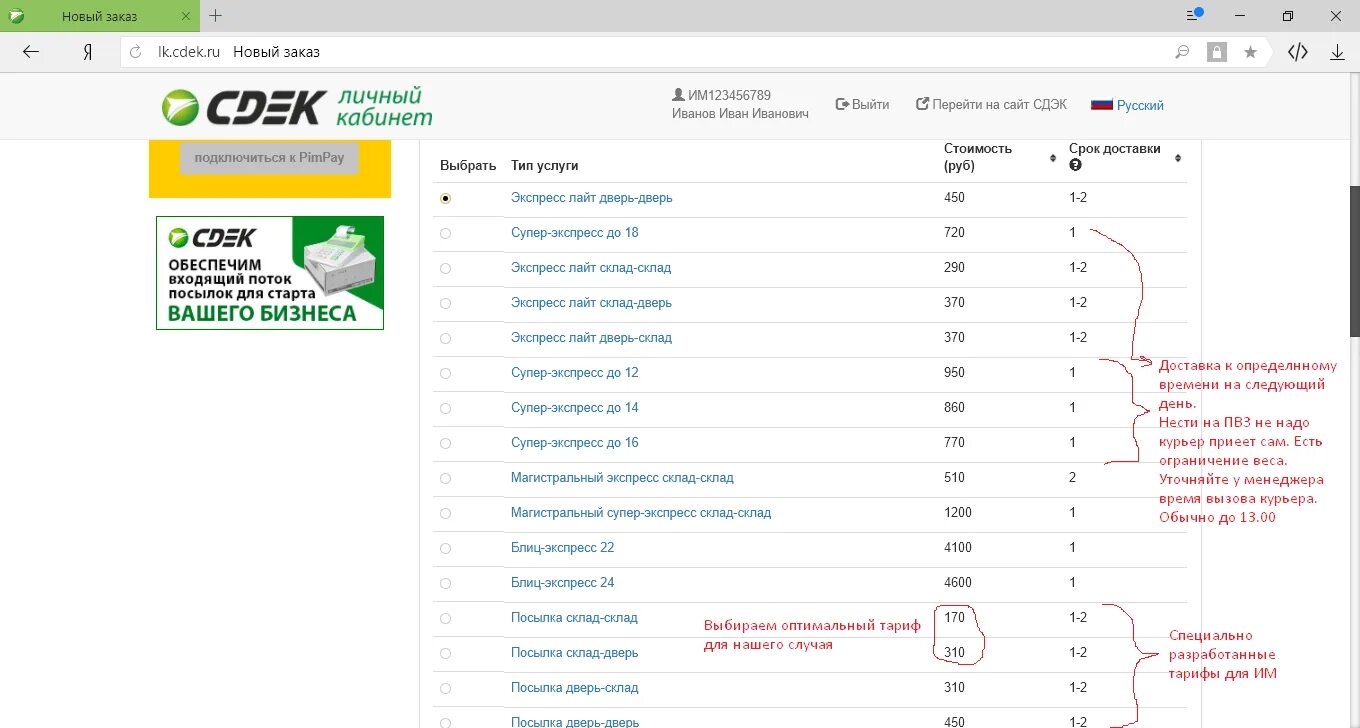Select Экспресс лайт склад-дверь radio button
The height and width of the screenshot is (728, 1360).
[445, 303]
